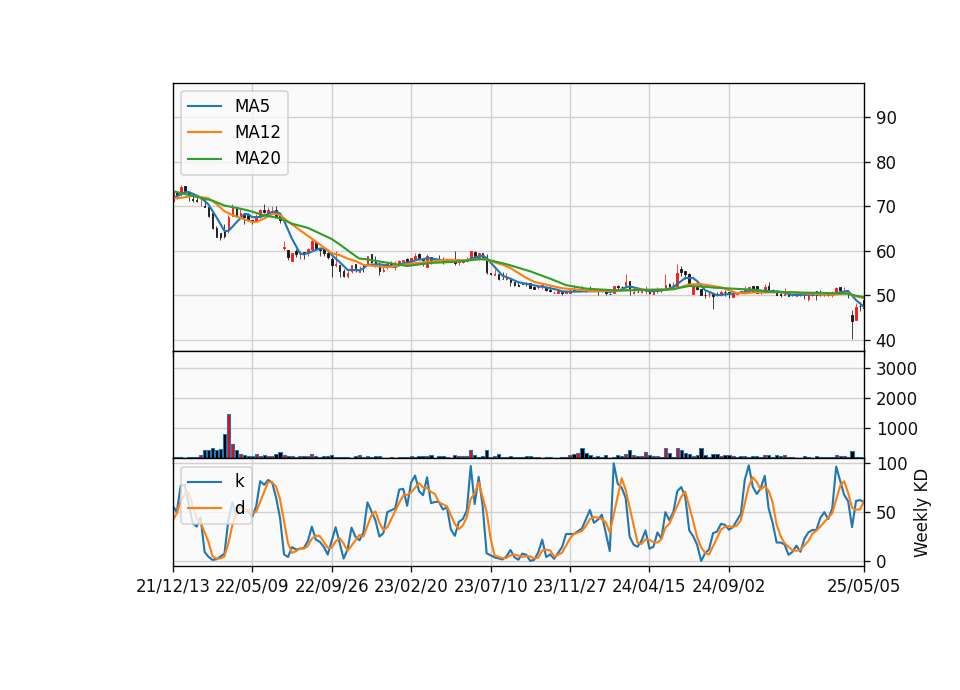Click the 60 price axis label

pos(886,252)
